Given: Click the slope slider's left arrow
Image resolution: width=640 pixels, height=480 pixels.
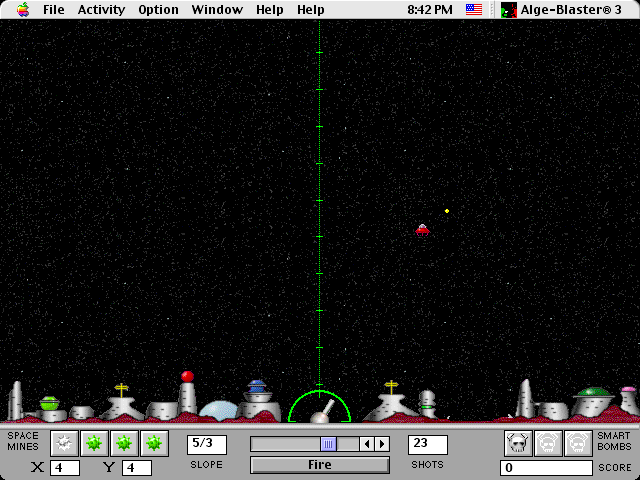Looking at the screenshot, I should coord(367,444).
